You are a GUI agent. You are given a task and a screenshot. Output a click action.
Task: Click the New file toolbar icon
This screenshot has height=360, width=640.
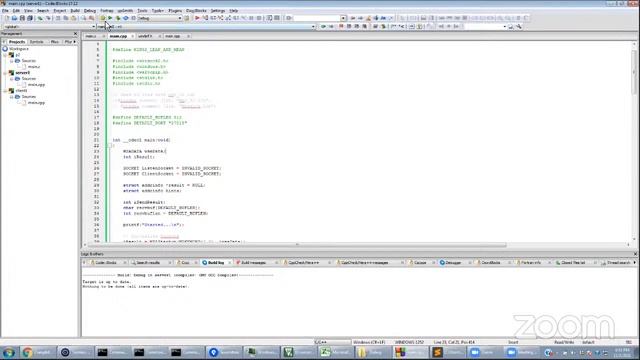[7, 18]
